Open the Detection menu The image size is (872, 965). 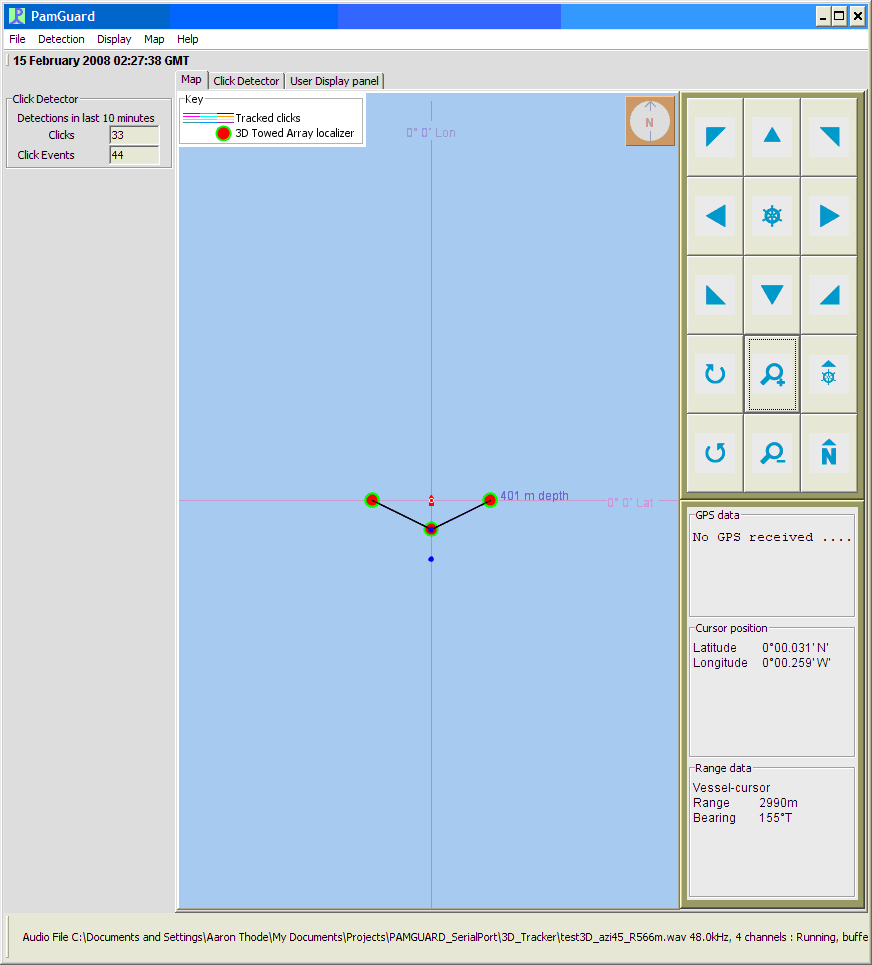coord(61,39)
